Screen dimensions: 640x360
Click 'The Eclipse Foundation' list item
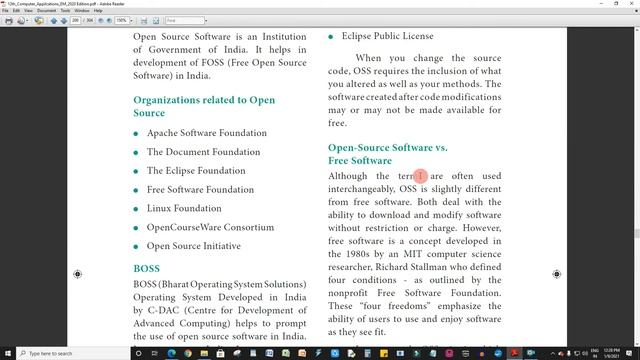[x=196, y=171]
